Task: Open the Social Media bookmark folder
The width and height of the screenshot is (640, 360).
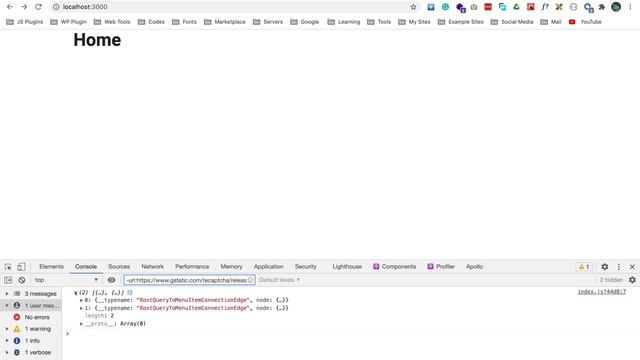Action: pos(512,22)
